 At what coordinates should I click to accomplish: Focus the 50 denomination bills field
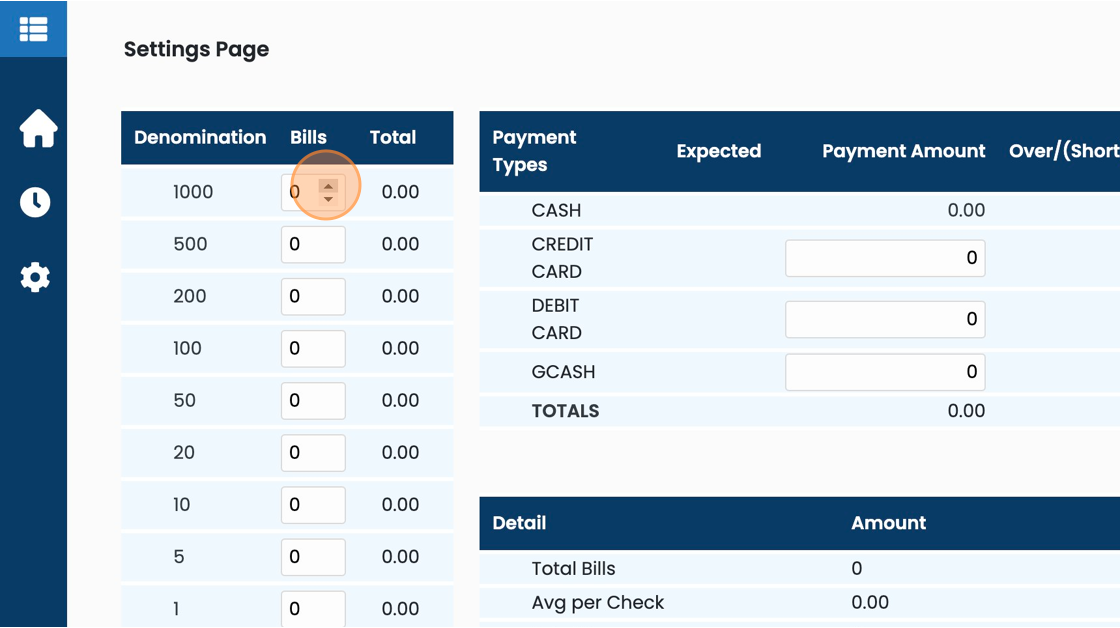coord(313,401)
